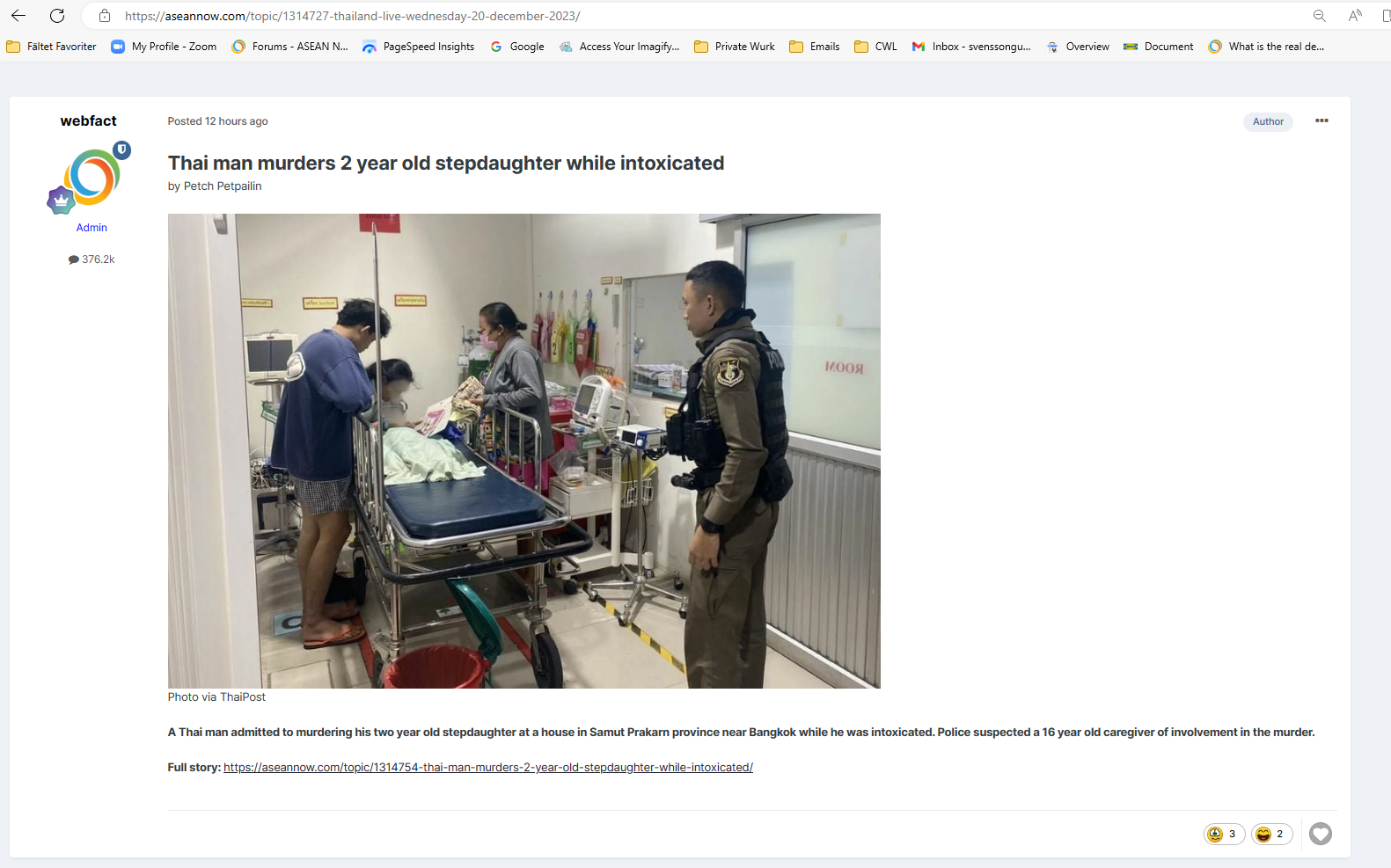1391x868 pixels.
Task: Open the What is the real de... bookmark
Action: 1266,47
